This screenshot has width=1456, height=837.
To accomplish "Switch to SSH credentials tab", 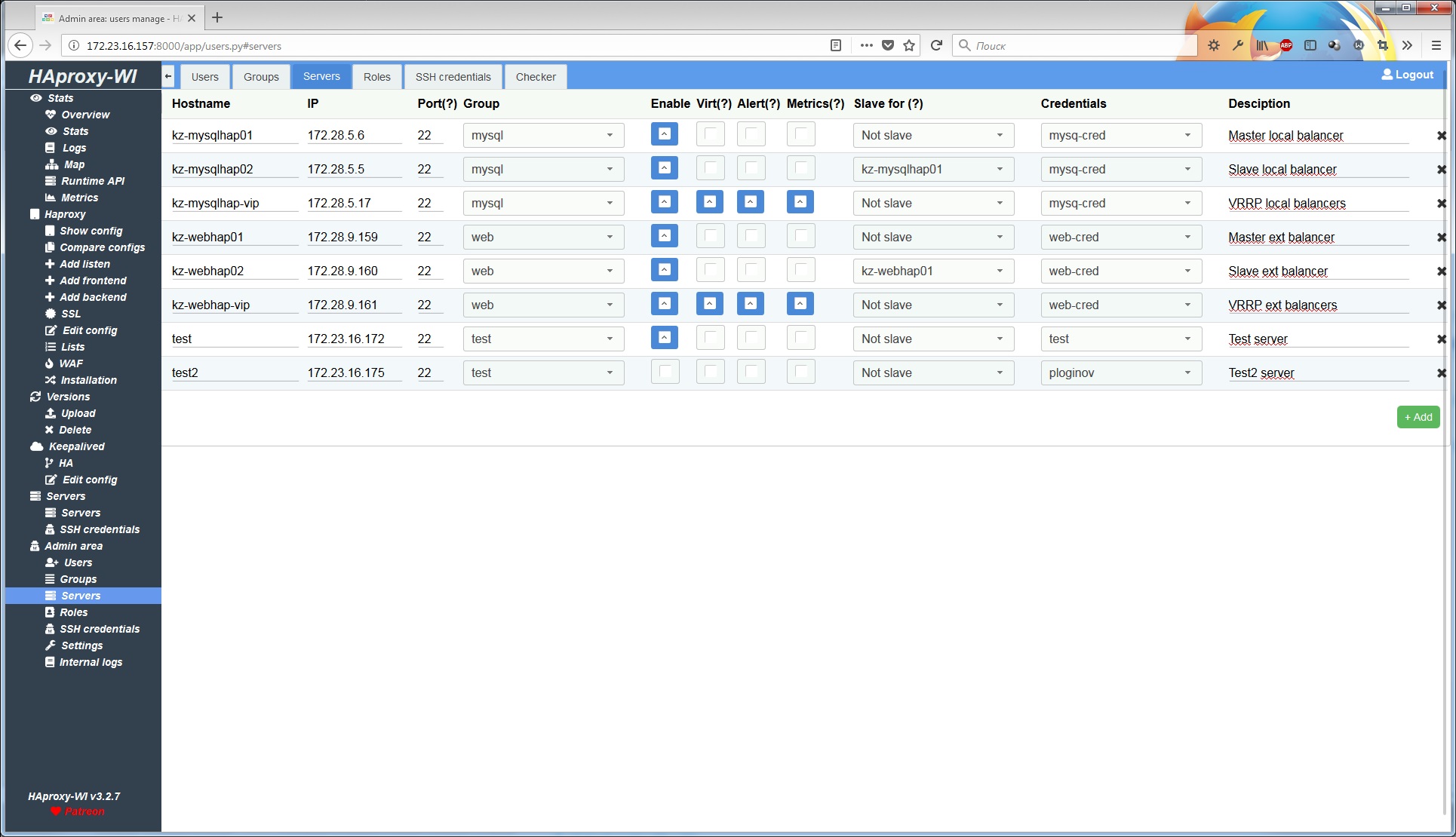I will pos(453,77).
